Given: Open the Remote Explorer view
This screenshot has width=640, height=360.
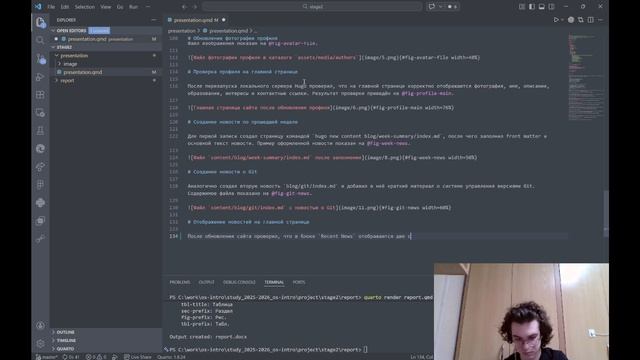Looking at the screenshot, I should click(40, 113).
